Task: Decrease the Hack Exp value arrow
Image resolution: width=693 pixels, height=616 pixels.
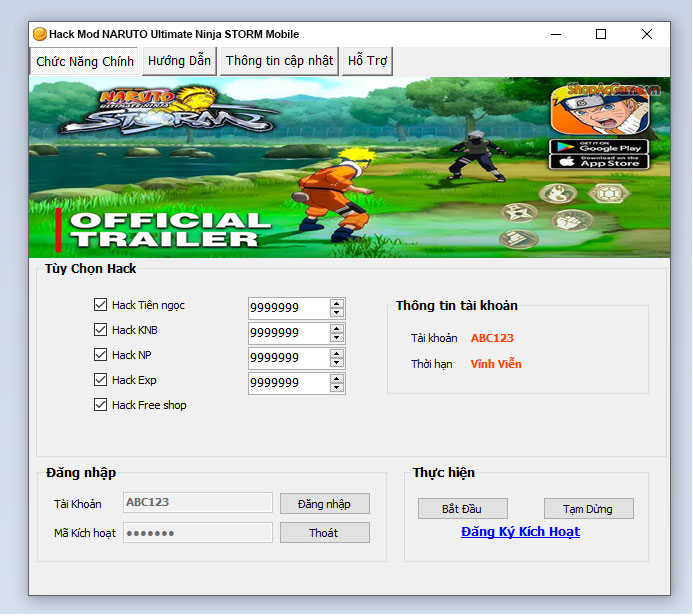Action: [x=337, y=388]
